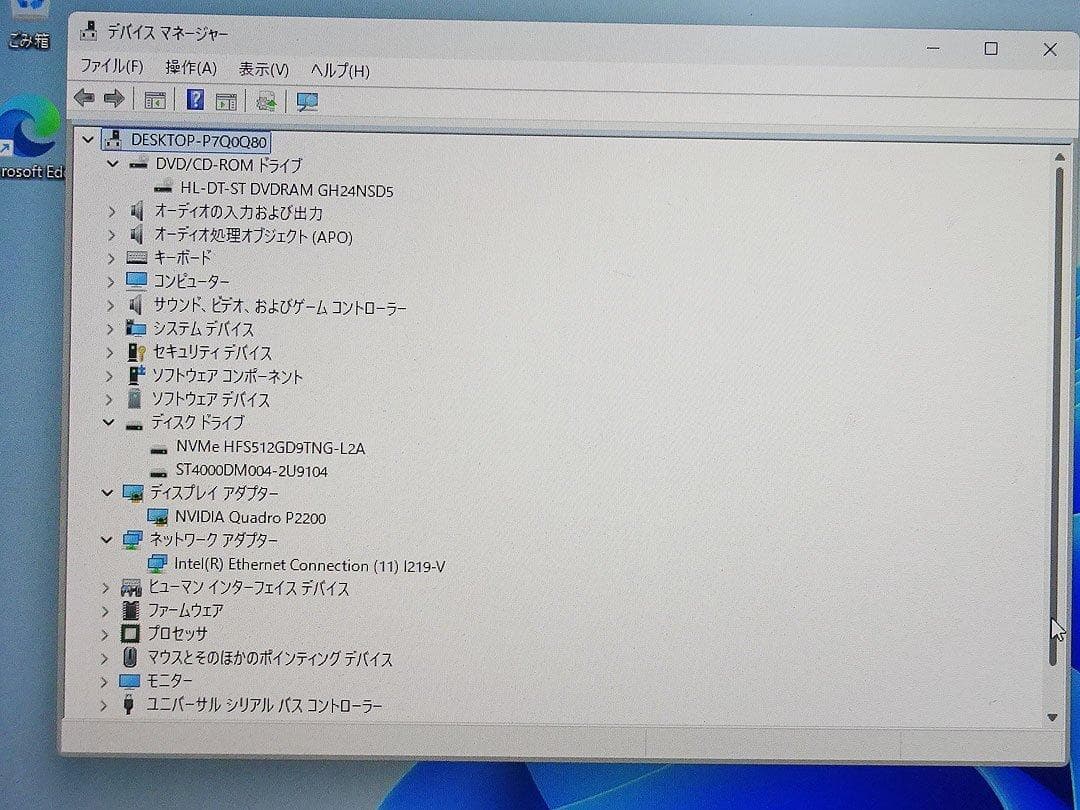Select the NVIDIA Quadro P2200 device icon
The image size is (1080, 810).
(x=157, y=517)
